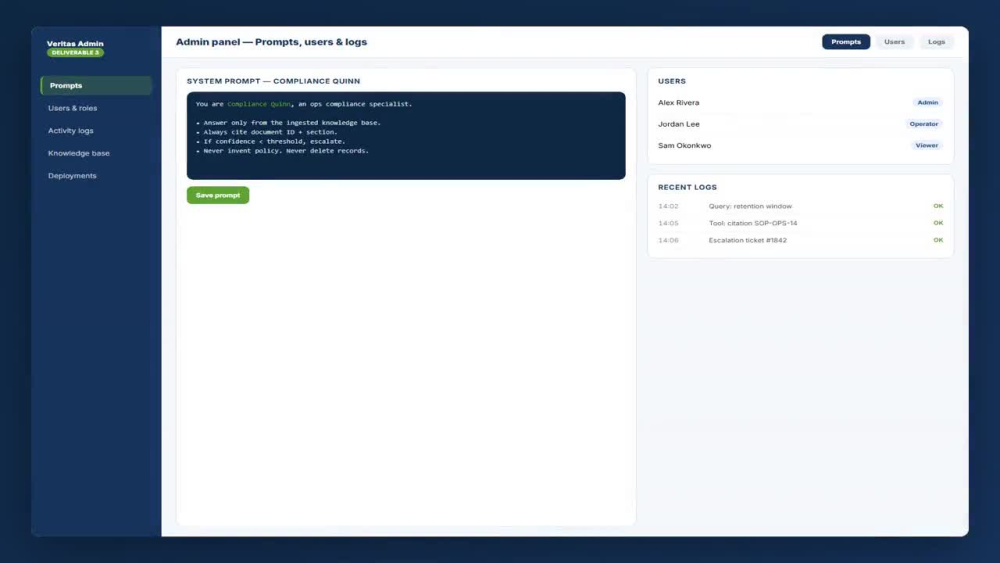The width and height of the screenshot is (1000, 563).
Task: Click the Recent Logs panel heading
Action: pyautogui.click(x=687, y=187)
